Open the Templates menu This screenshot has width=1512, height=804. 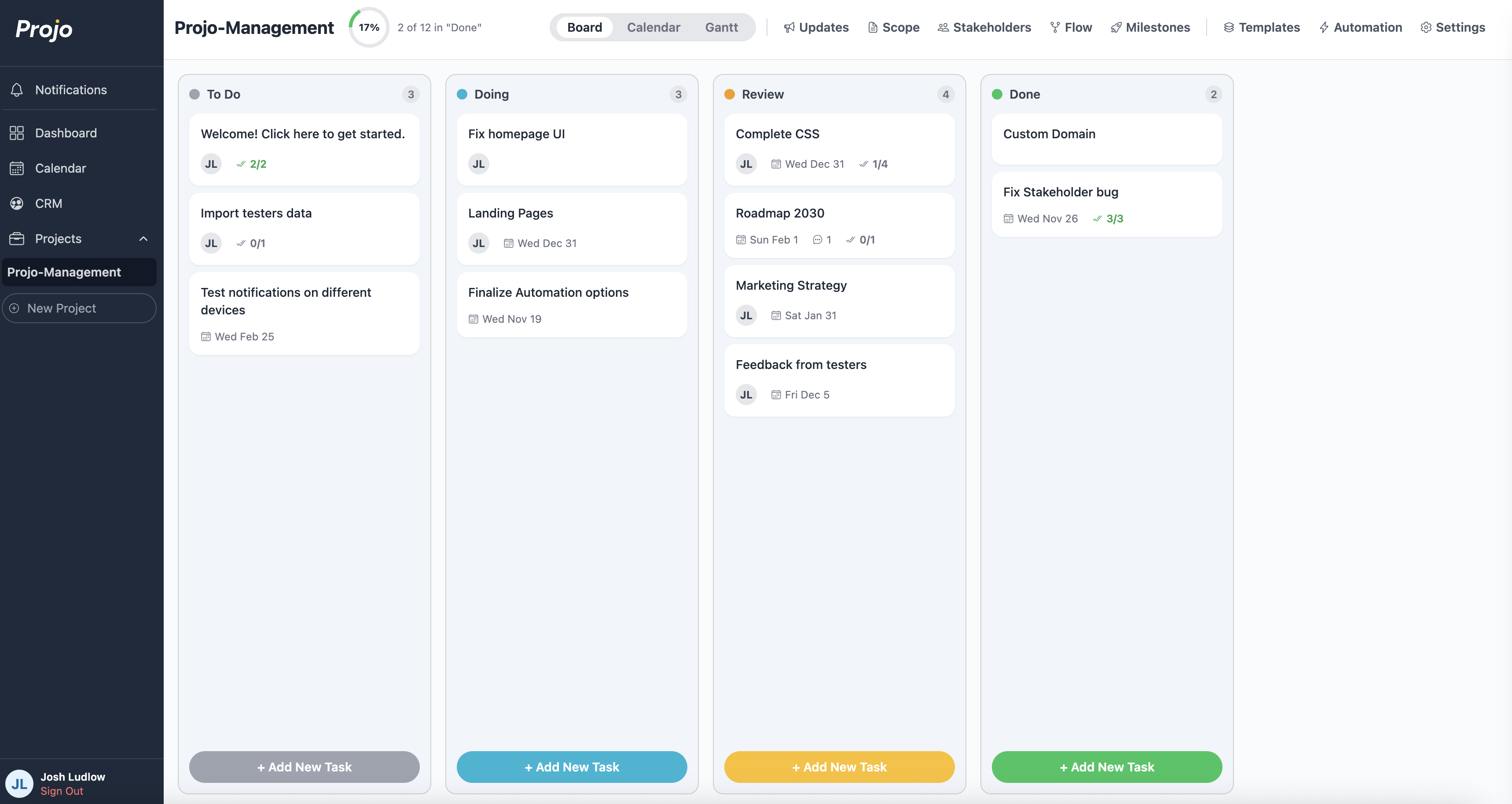(x=1261, y=28)
